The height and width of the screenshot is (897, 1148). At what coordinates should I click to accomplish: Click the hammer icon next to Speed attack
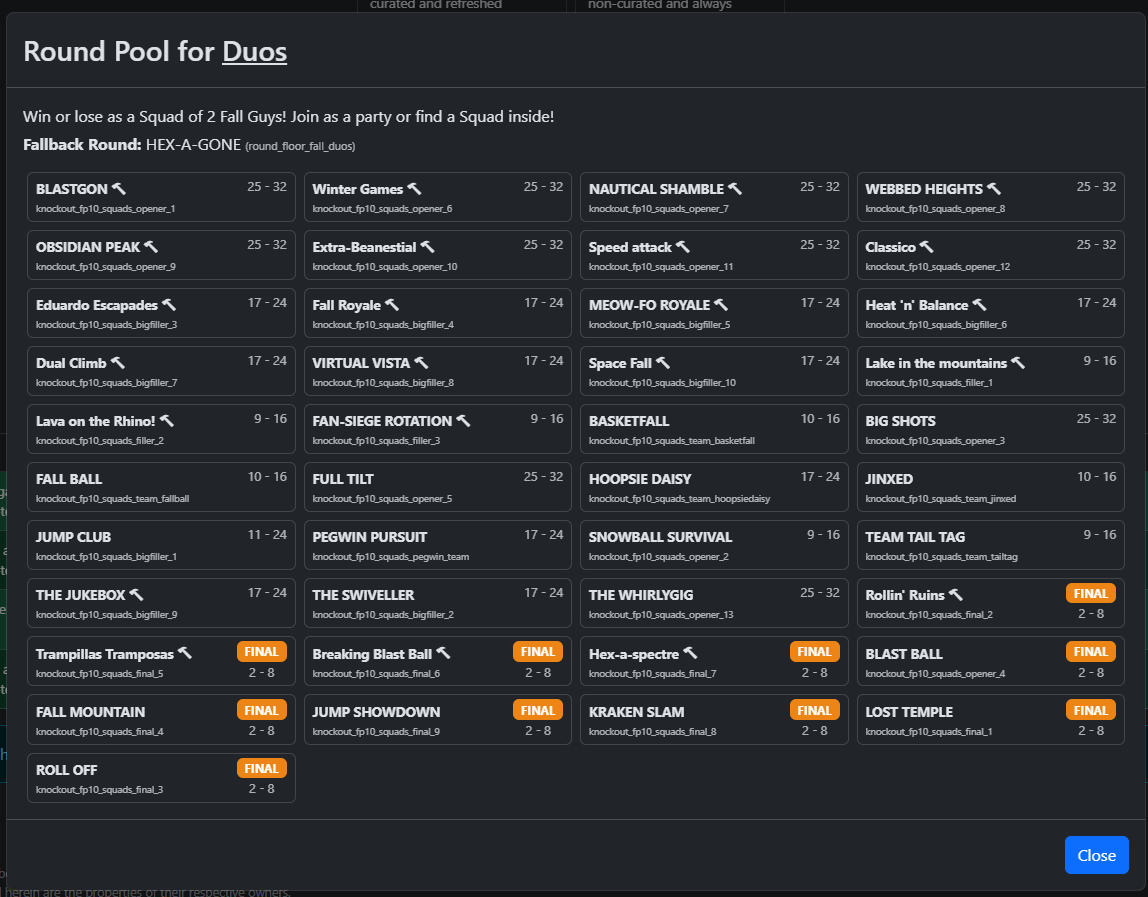click(682, 247)
